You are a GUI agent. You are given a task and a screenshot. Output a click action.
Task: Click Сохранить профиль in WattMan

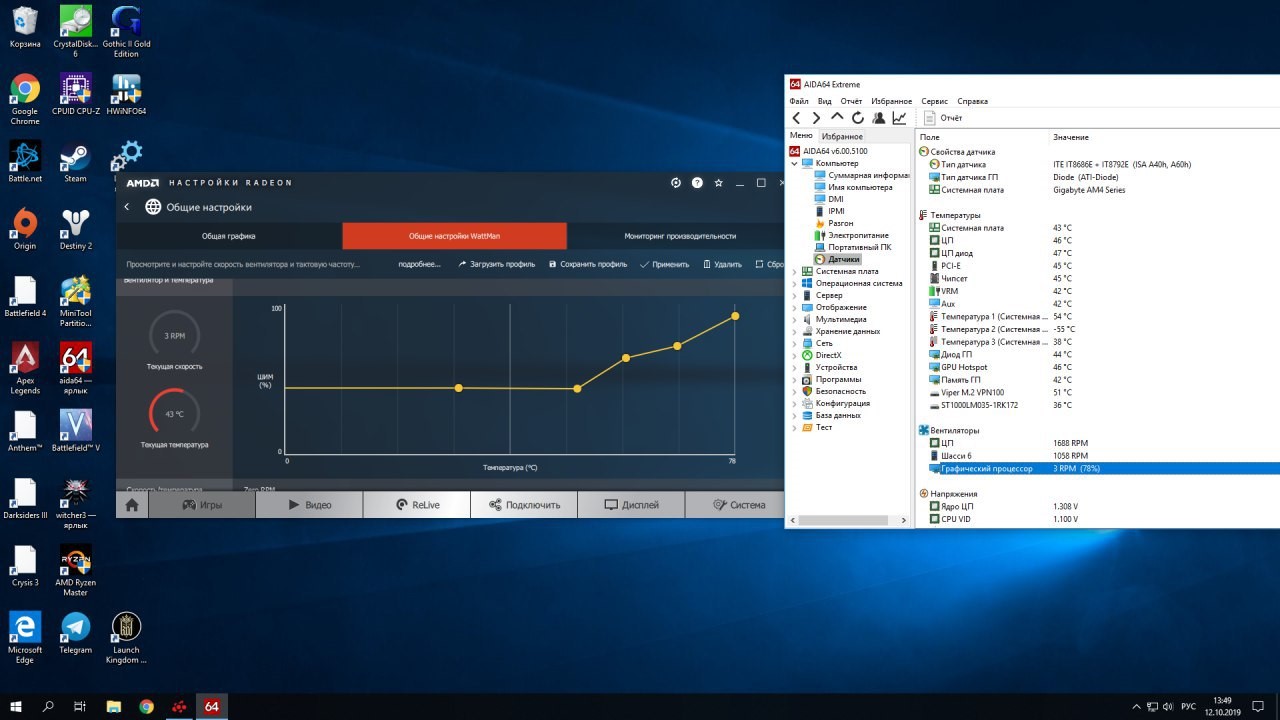(588, 264)
